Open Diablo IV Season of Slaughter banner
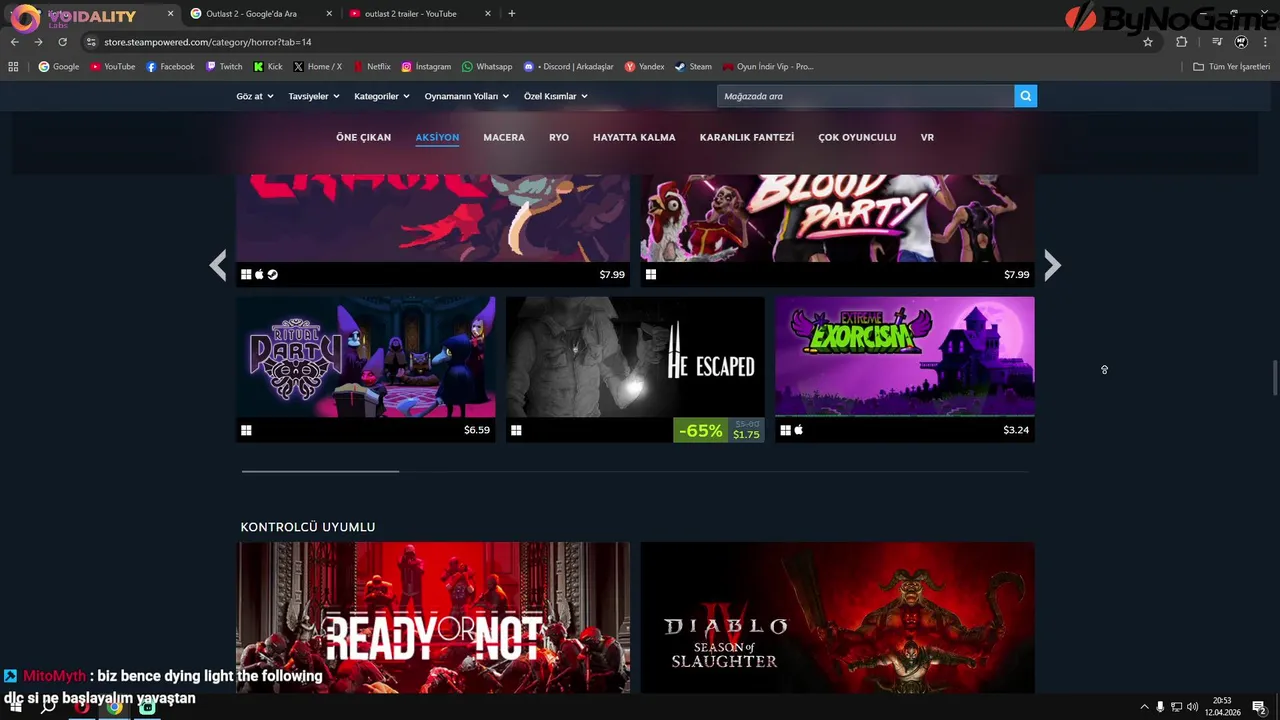This screenshot has height=720, width=1280. click(837, 618)
